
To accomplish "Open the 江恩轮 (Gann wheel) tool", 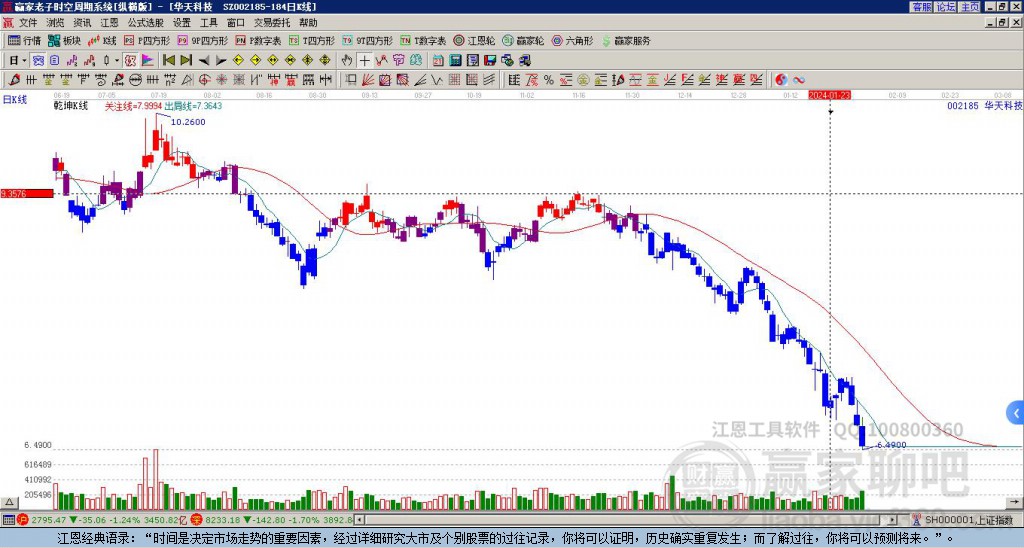I will [474, 40].
